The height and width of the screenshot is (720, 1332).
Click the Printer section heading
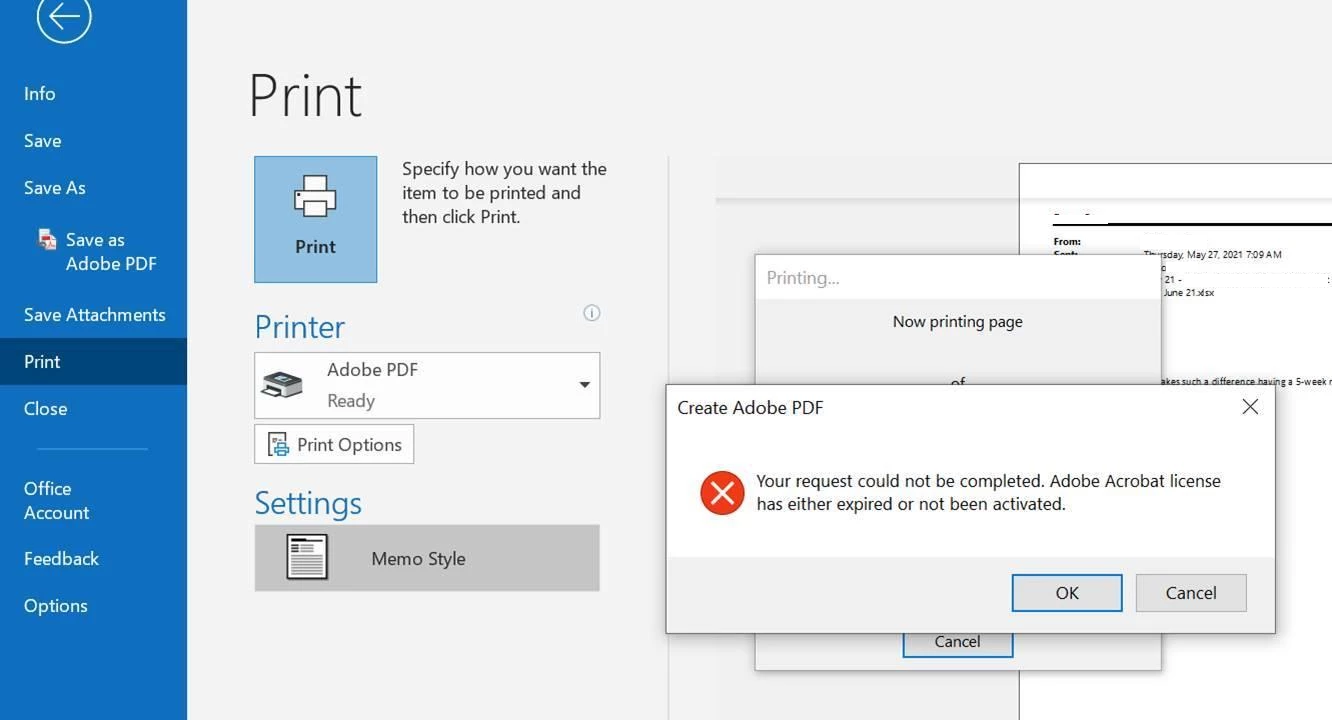[300, 327]
